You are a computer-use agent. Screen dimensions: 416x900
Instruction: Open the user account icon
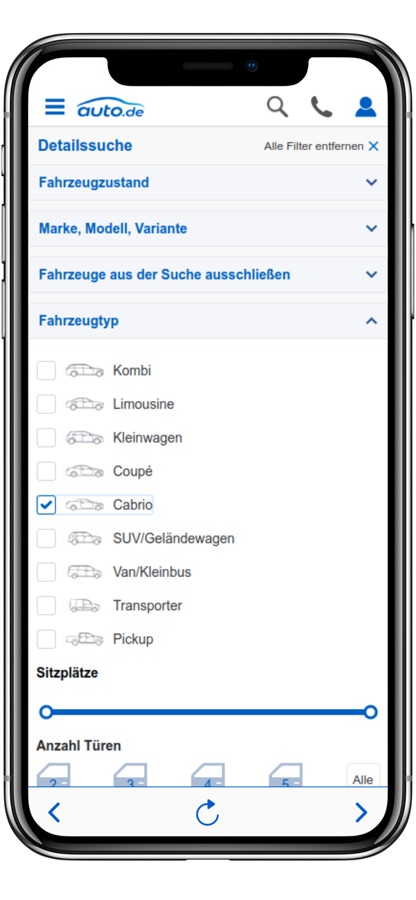366,107
